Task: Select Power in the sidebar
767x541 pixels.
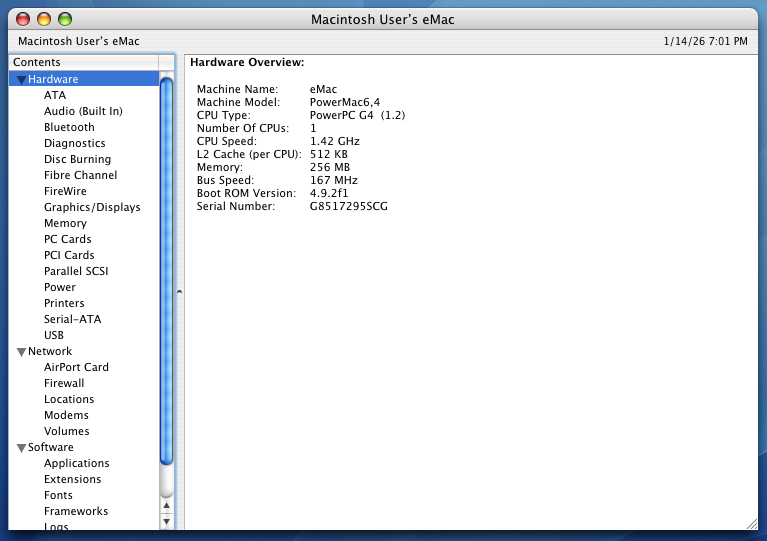Action: (x=60, y=287)
